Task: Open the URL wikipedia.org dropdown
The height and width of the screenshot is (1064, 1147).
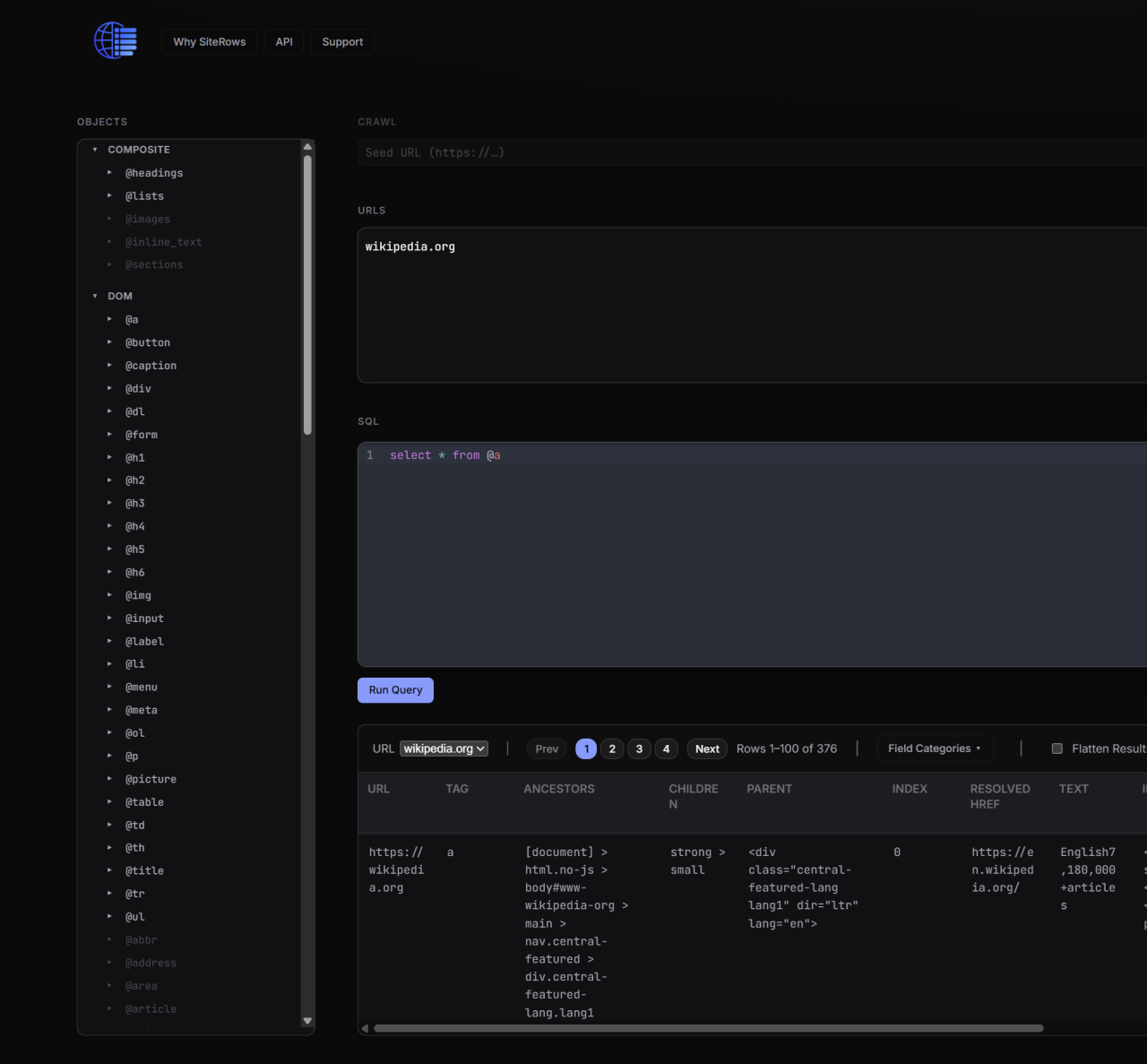Action: click(x=444, y=748)
